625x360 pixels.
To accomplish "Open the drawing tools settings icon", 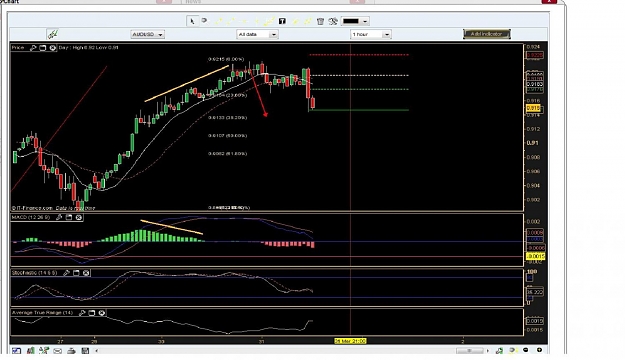I will click(333, 21).
